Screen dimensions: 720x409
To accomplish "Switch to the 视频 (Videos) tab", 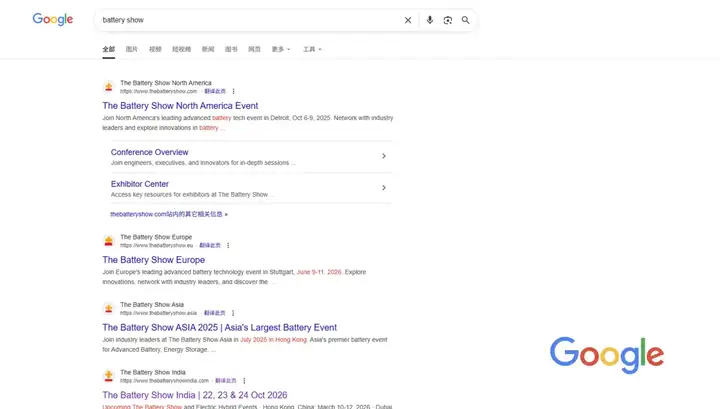I will click(155, 49).
